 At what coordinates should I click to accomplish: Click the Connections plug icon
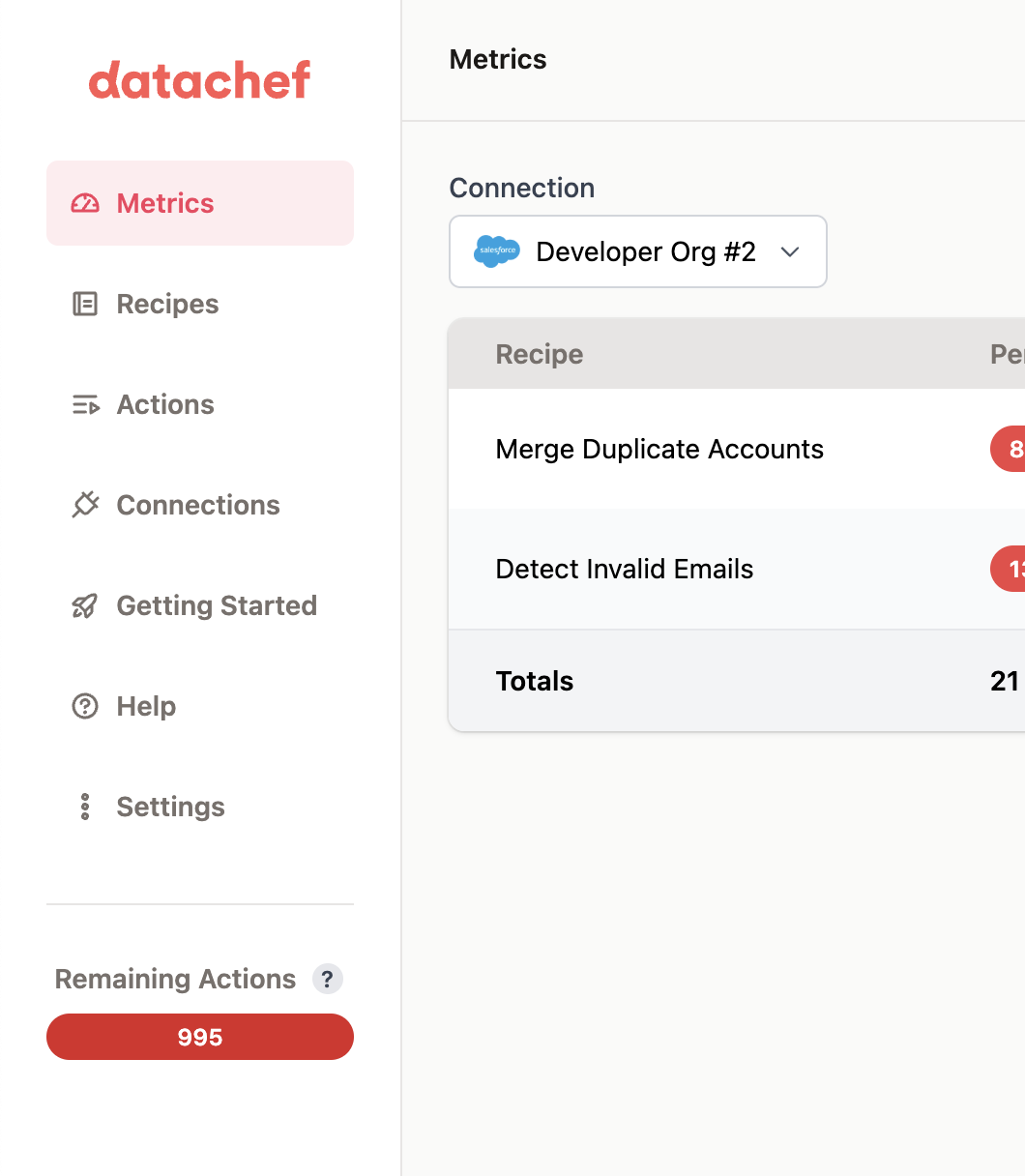(85, 505)
